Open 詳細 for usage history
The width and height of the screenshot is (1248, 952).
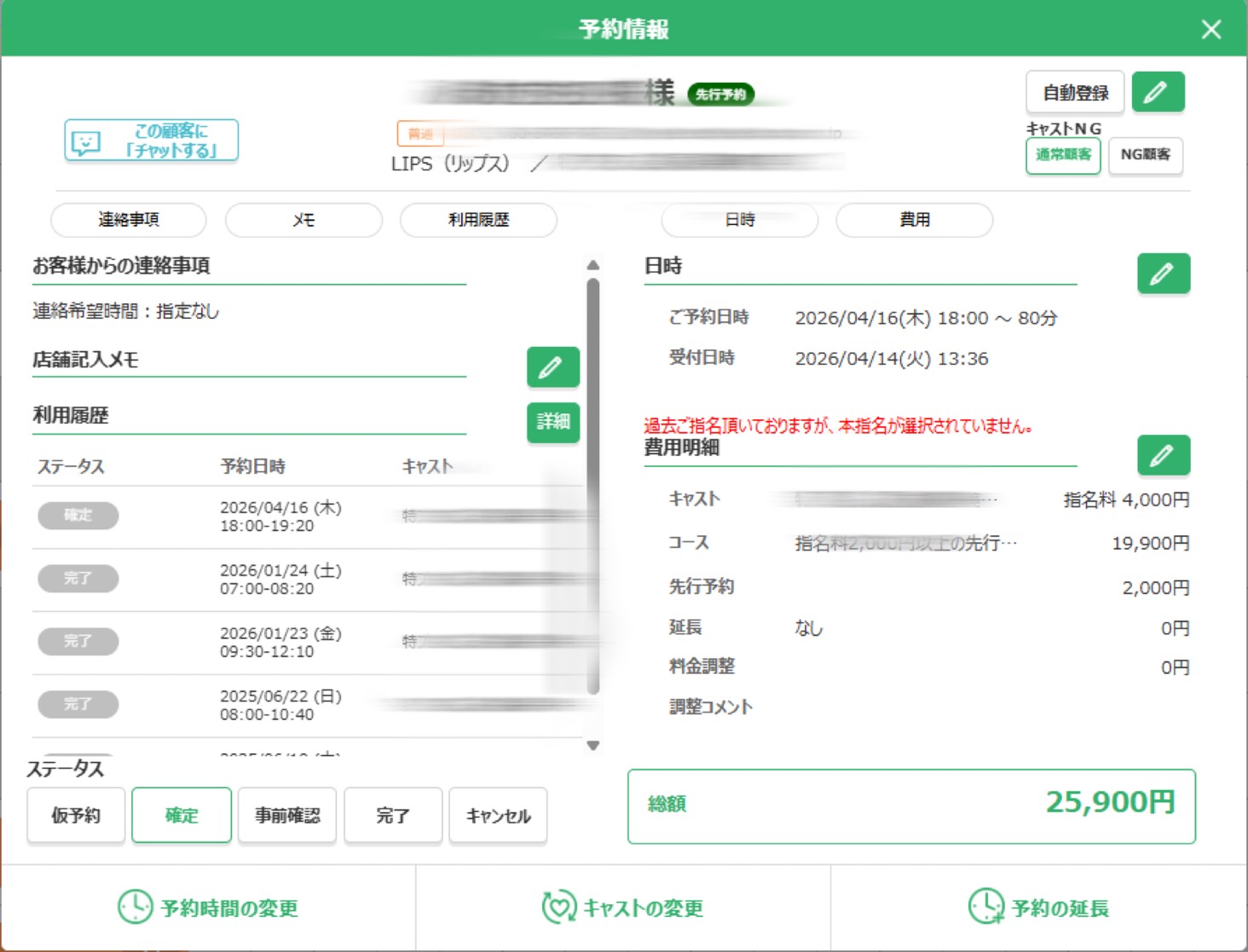(552, 422)
